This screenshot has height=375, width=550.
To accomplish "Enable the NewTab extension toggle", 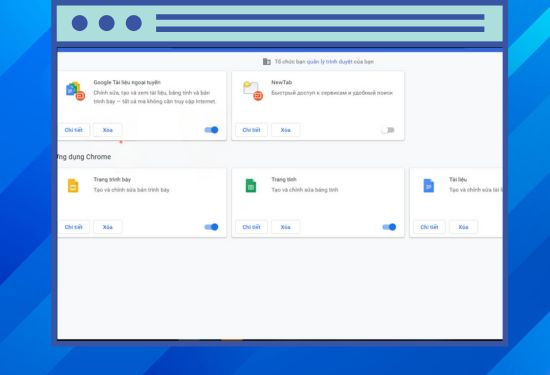I will [x=388, y=130].
